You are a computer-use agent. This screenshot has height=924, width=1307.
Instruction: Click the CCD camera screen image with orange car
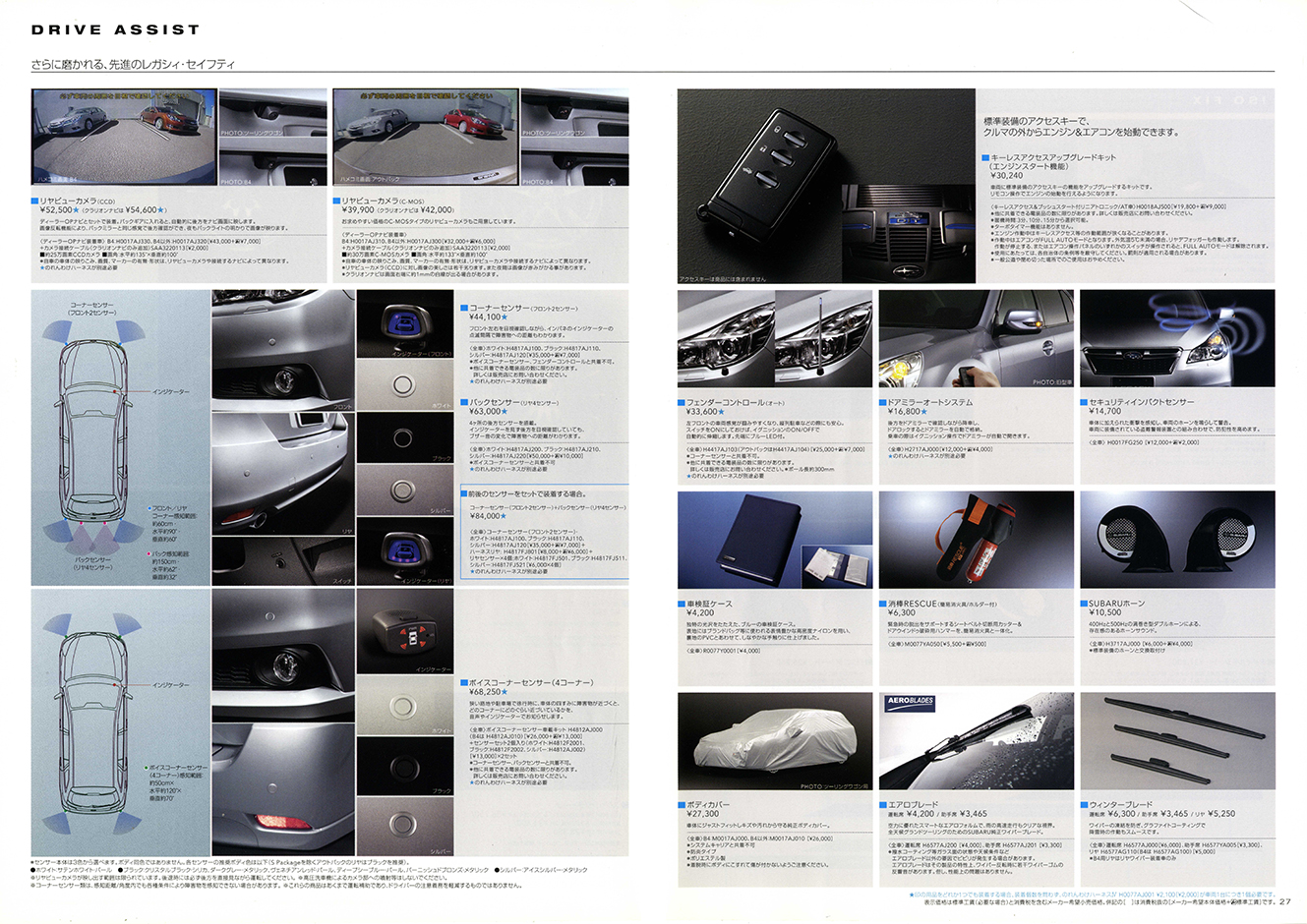123,137
